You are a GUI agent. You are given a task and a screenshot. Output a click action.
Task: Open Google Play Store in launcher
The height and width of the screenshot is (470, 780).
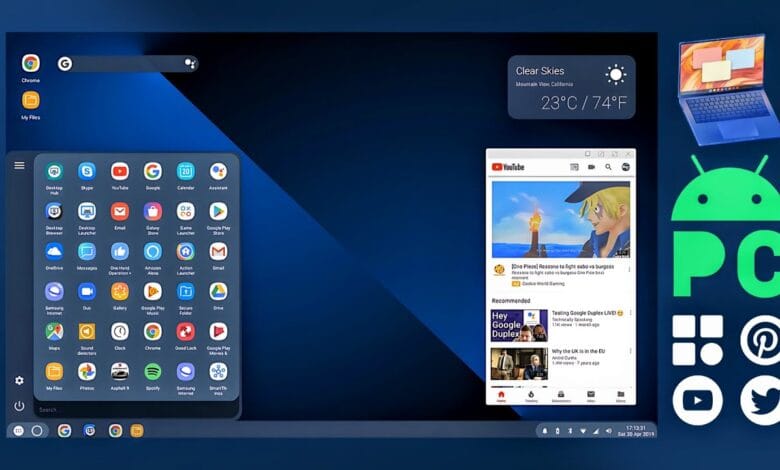tap(218, 211)
